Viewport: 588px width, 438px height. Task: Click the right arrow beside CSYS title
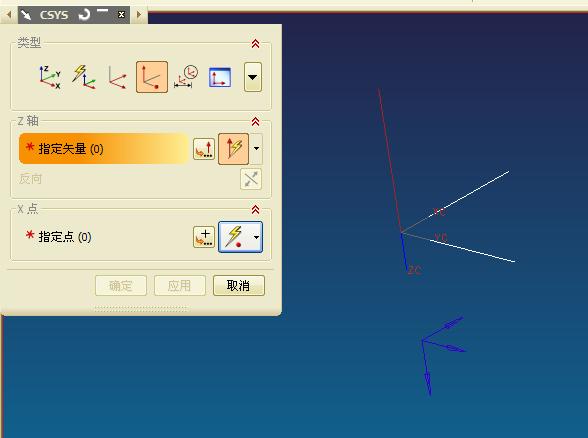click(x=139, y=15)
